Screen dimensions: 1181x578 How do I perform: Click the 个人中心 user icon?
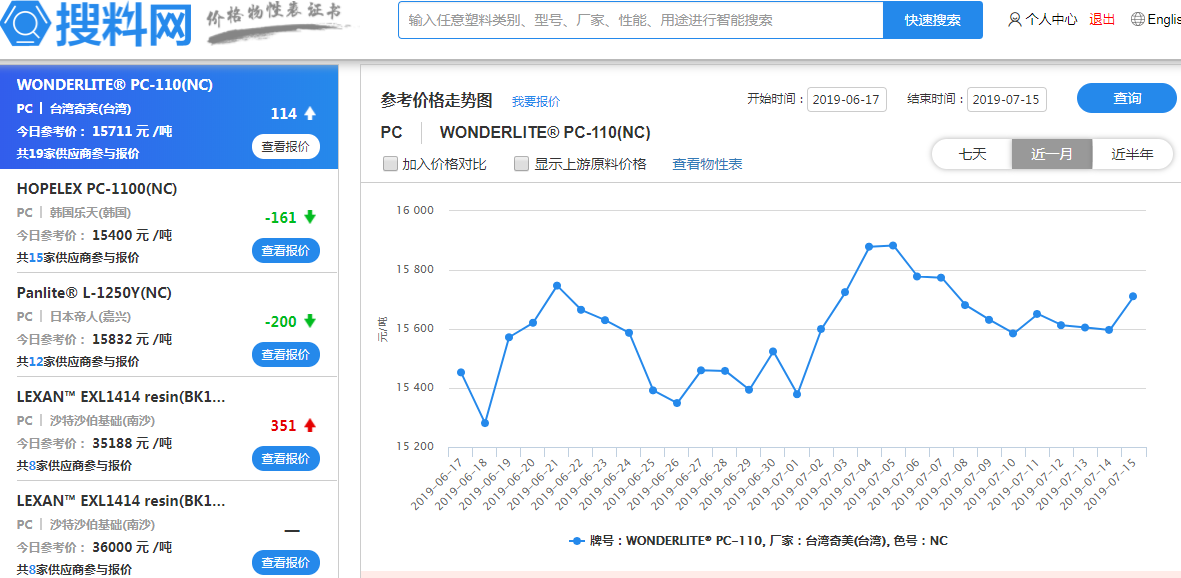(x=1015, y=19)
